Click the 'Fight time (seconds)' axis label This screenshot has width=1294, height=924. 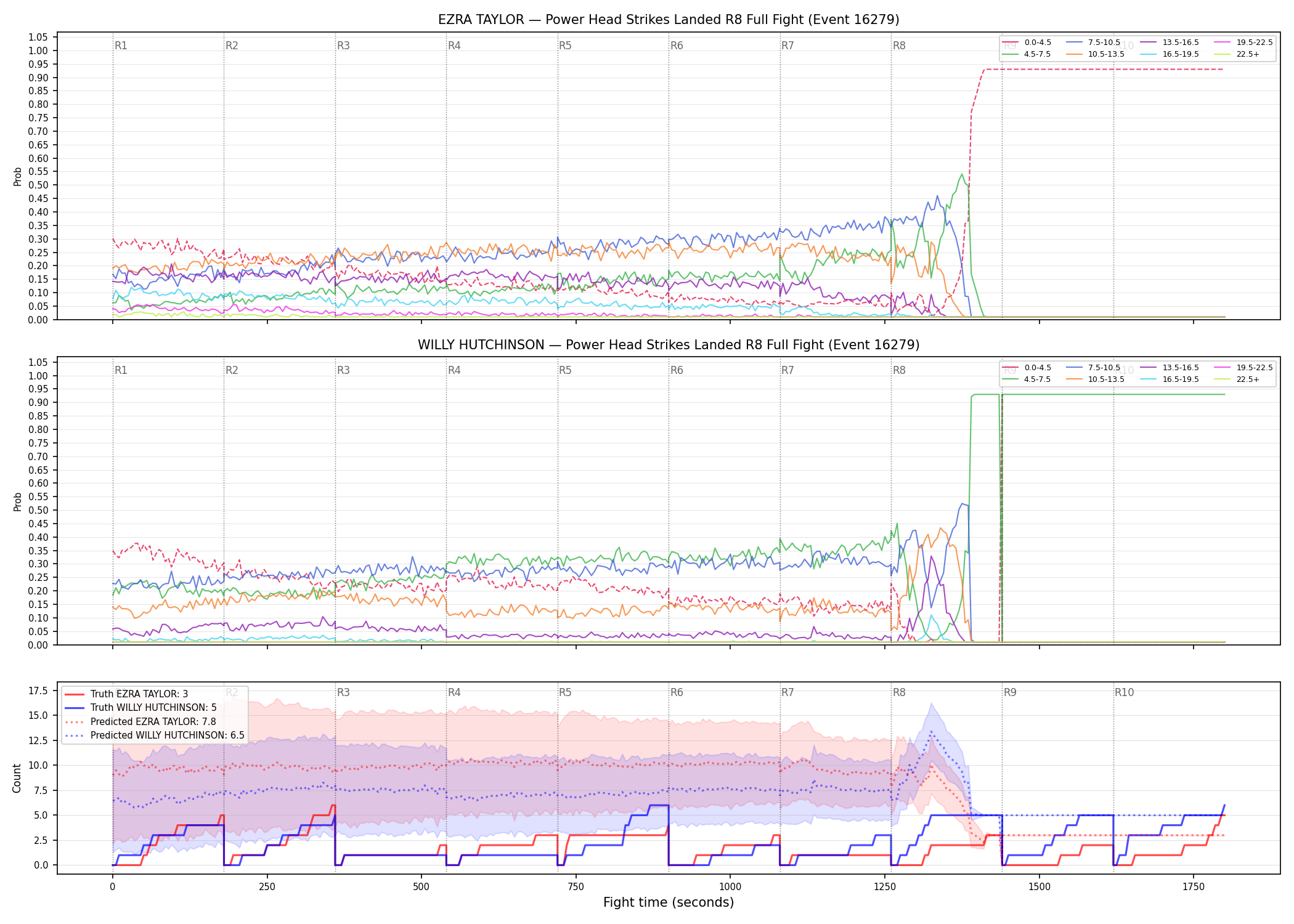(669, 902)
